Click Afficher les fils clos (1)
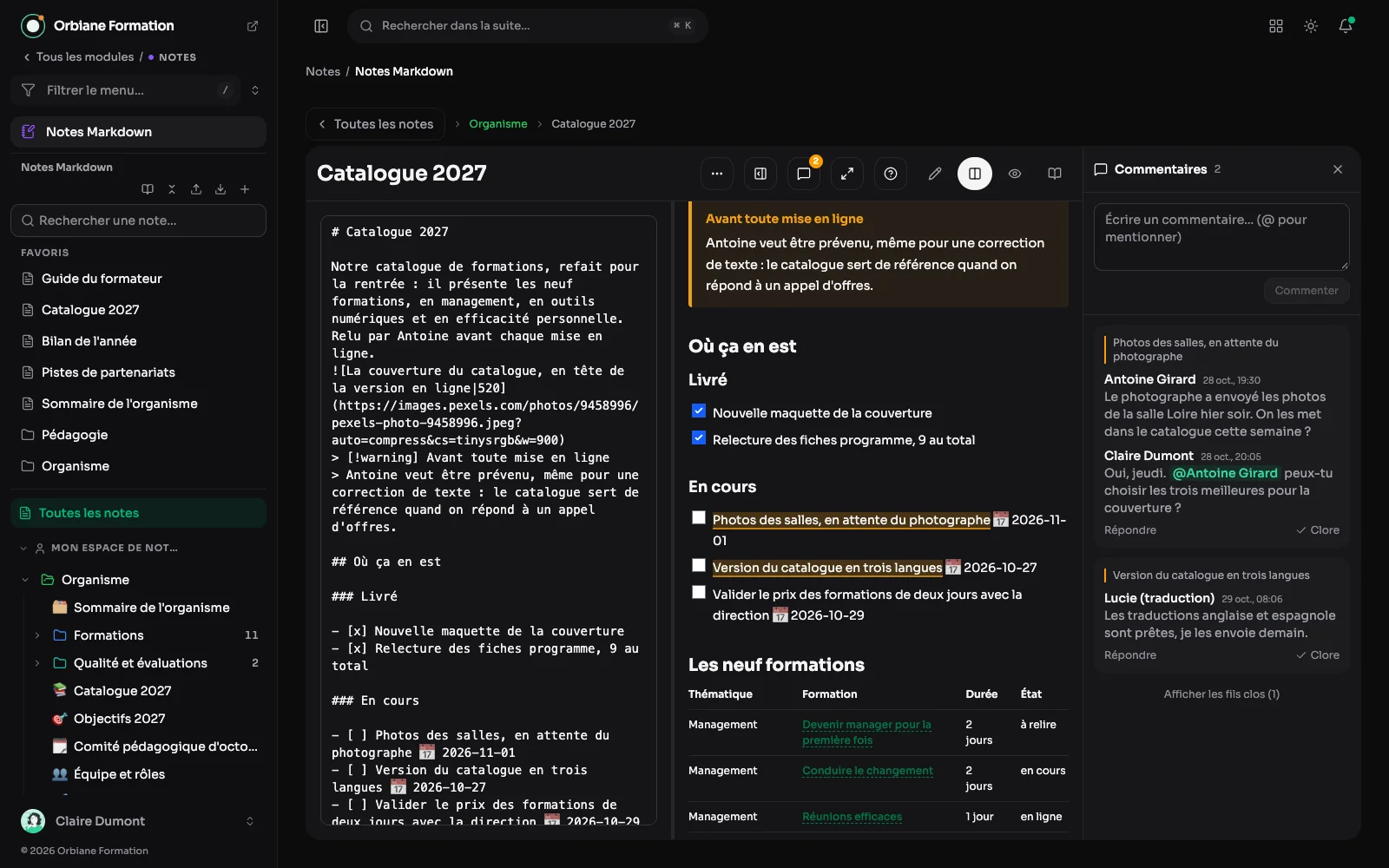 click(1221, 694)
